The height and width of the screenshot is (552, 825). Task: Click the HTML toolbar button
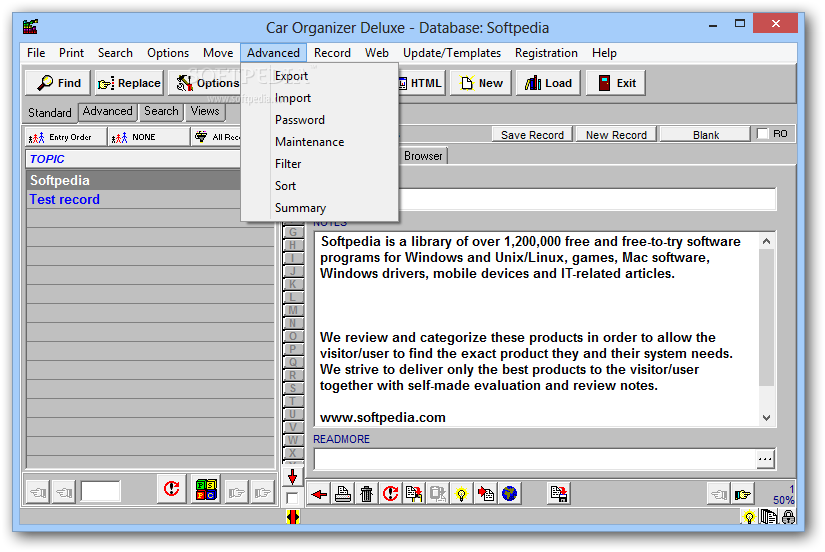coord(422,83)
